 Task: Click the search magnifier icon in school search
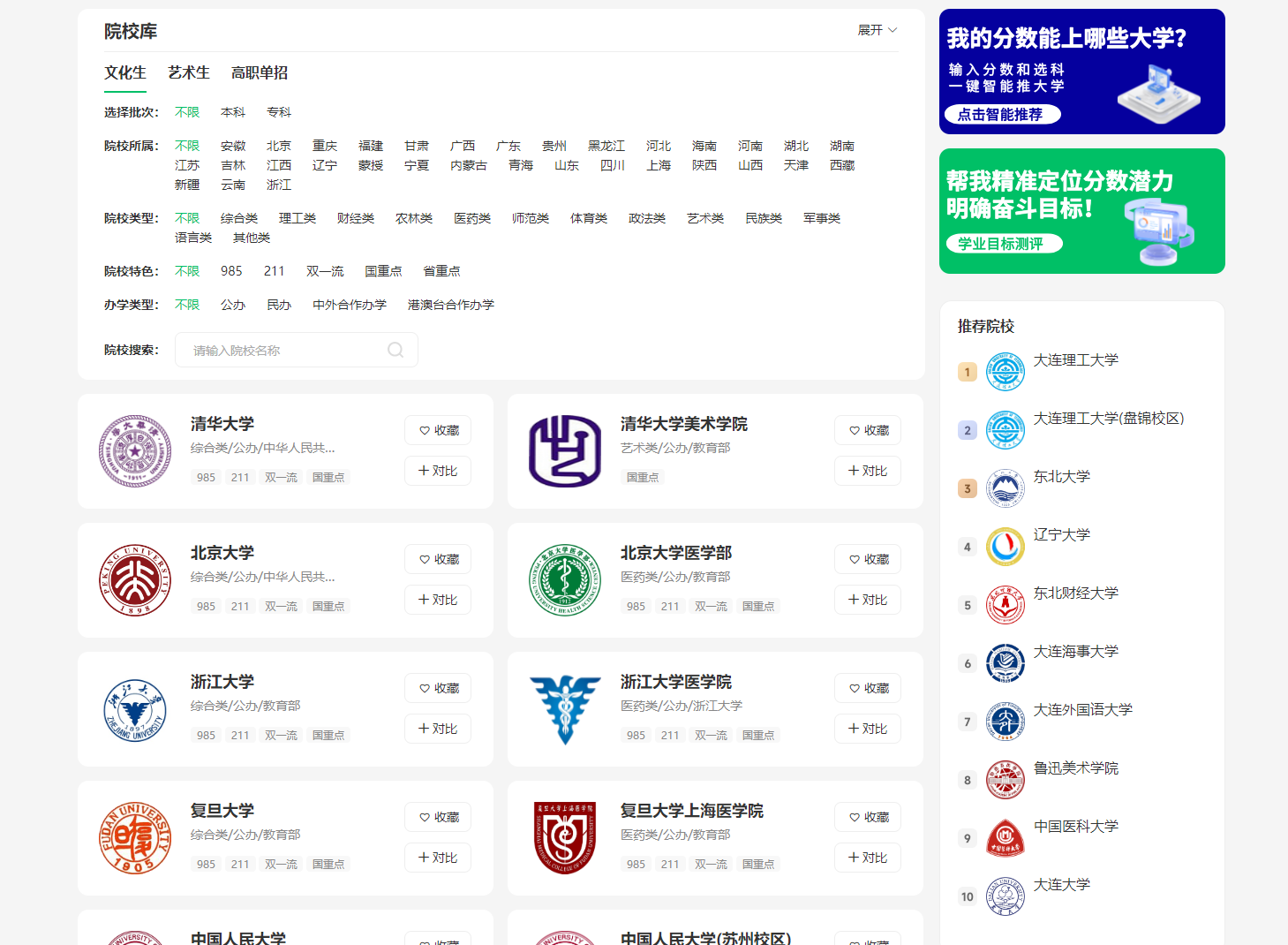pyautogui.click(x=395, y=350)
